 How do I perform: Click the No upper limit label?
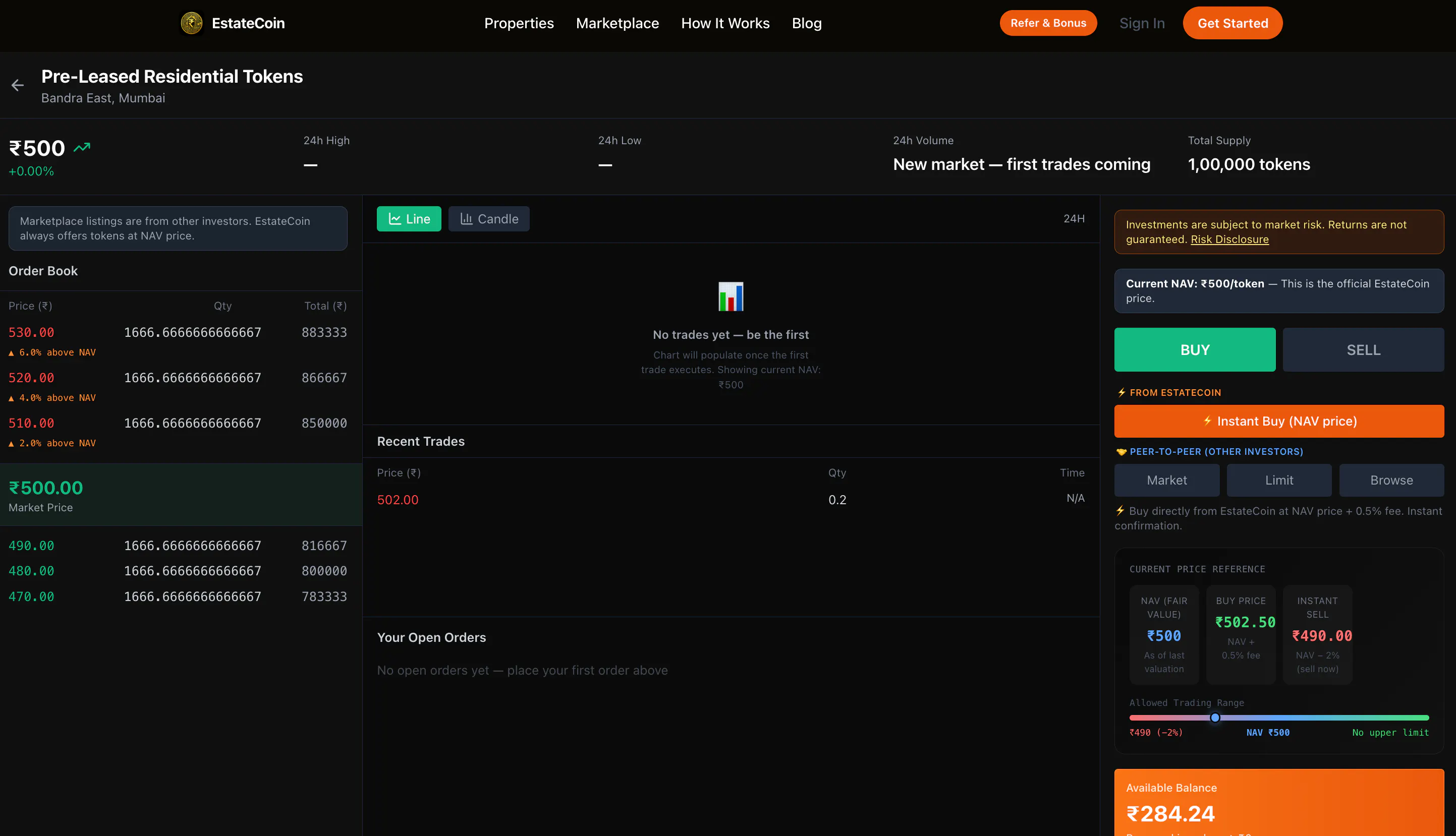(x=1390, y=733)
